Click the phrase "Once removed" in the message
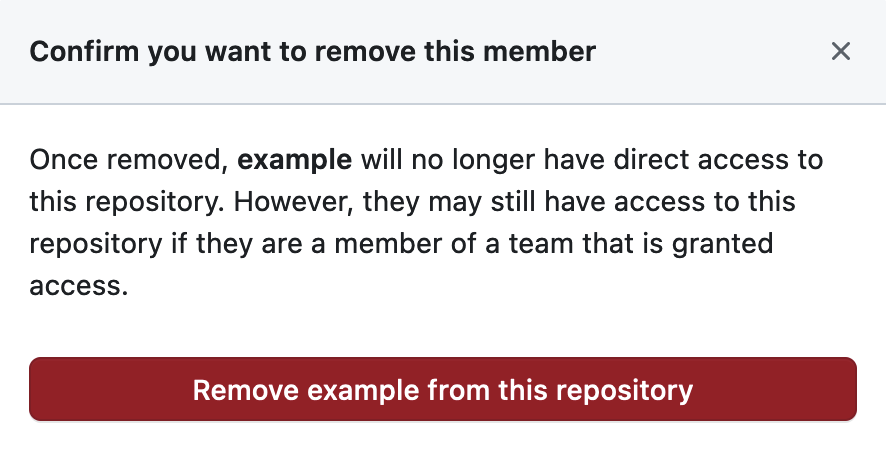This screenshot has width=886, height=449. coord(128,160)
